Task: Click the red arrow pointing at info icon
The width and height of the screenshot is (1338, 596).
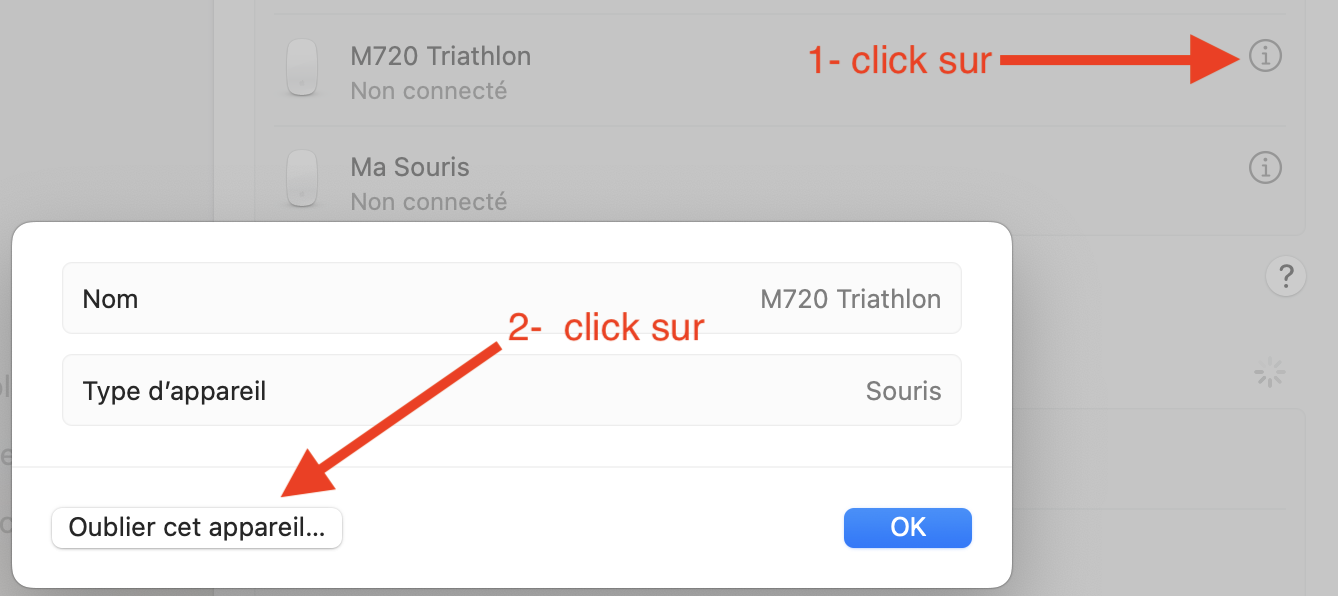Action: pos(1120,60)
